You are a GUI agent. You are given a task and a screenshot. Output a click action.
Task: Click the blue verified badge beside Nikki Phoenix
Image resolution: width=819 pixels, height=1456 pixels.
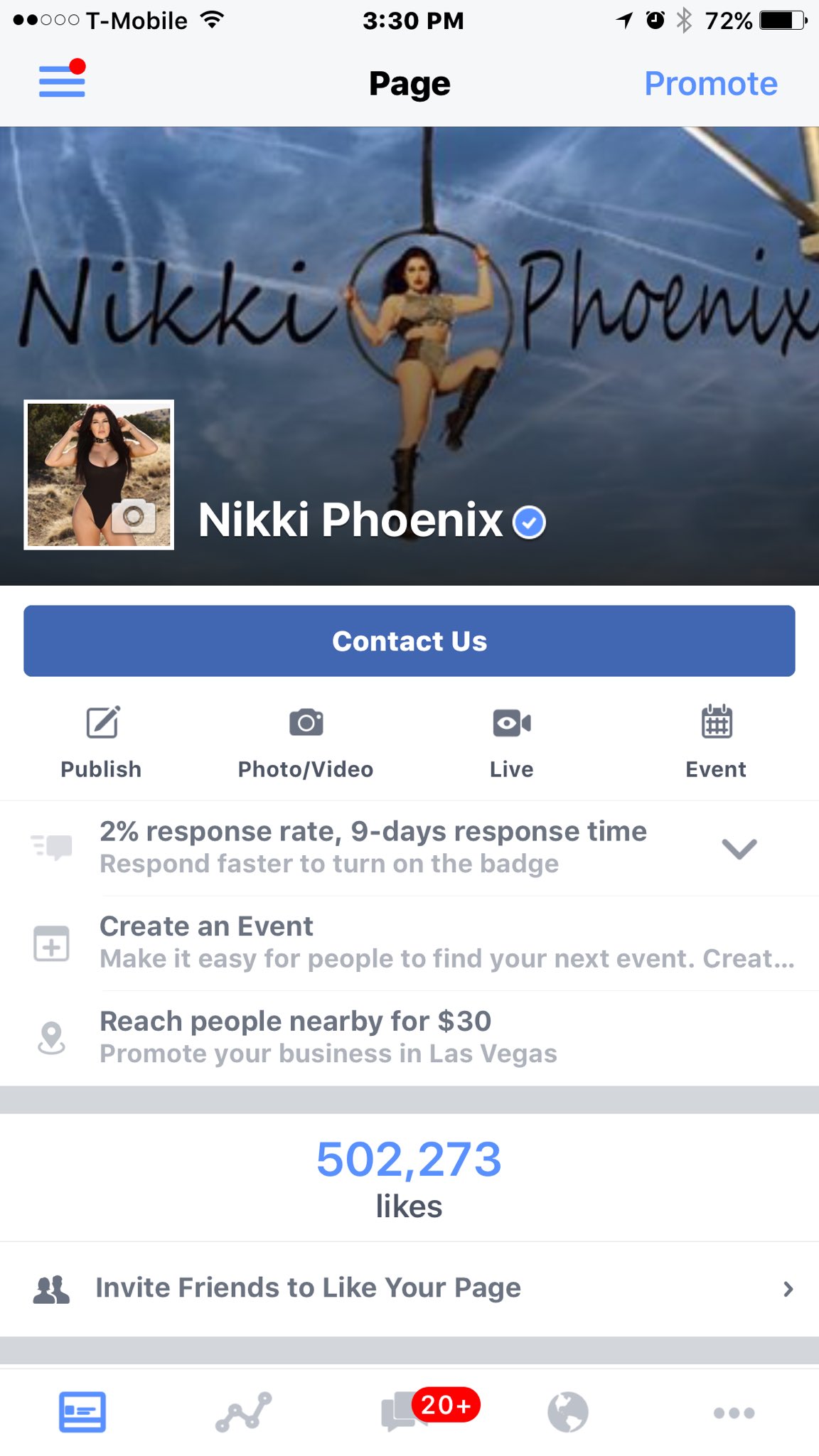coord(529,523)
